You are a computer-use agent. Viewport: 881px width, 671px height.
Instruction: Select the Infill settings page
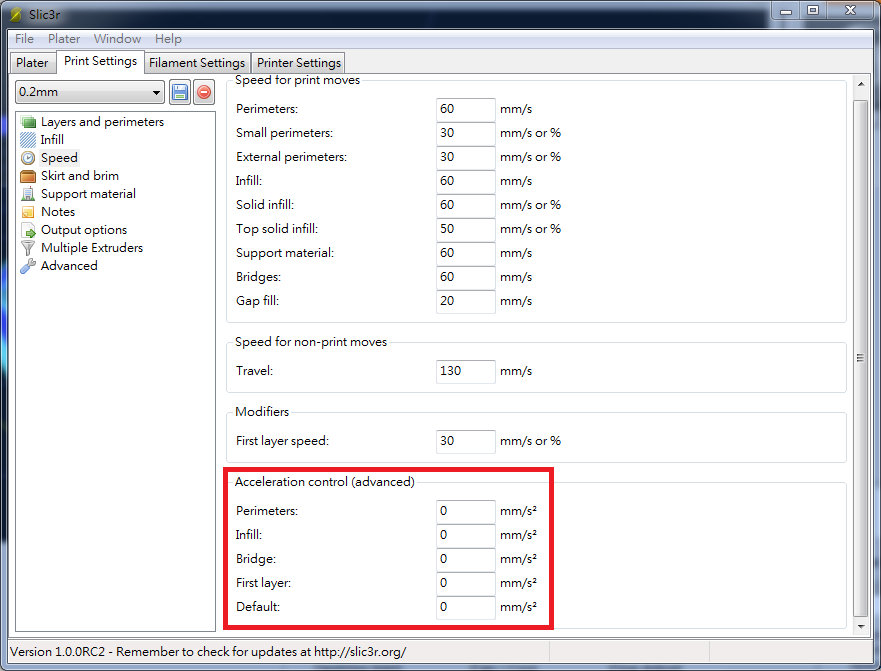52,139
